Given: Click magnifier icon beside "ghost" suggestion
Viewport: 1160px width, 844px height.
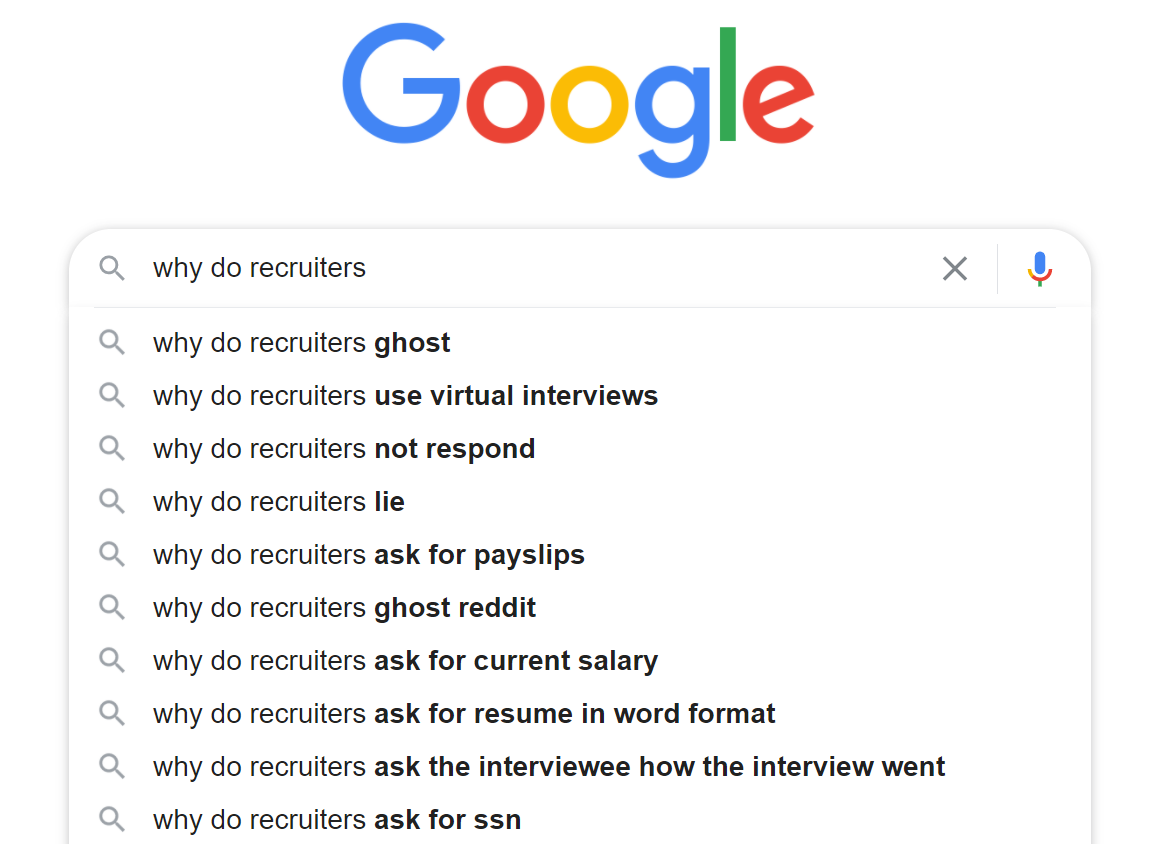Looking at the screenshot, I should pyautogui.click(x=112, y=343).
